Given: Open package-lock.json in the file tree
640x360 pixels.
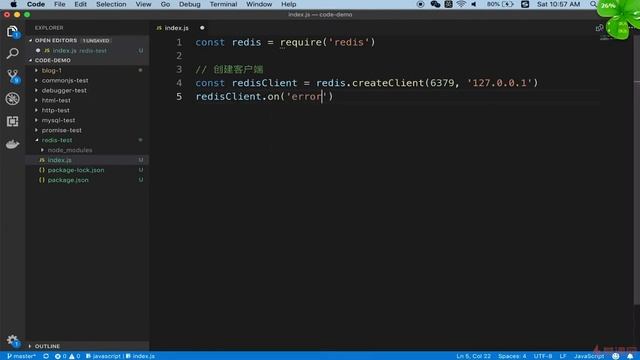Looking at the screenshot, I should (76, 170).
